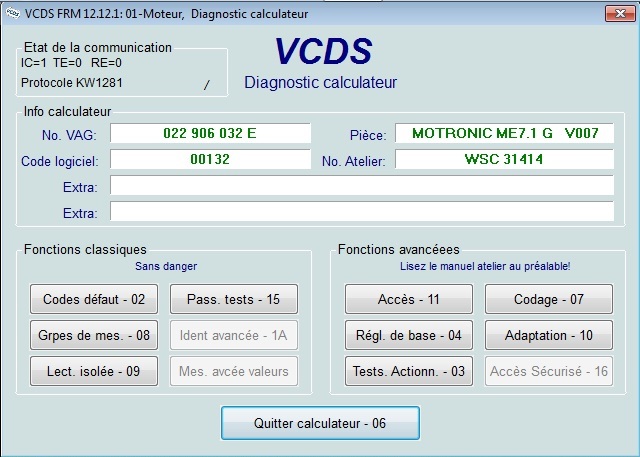Click the Diagnostic calculateur heading

click(320, 82)
